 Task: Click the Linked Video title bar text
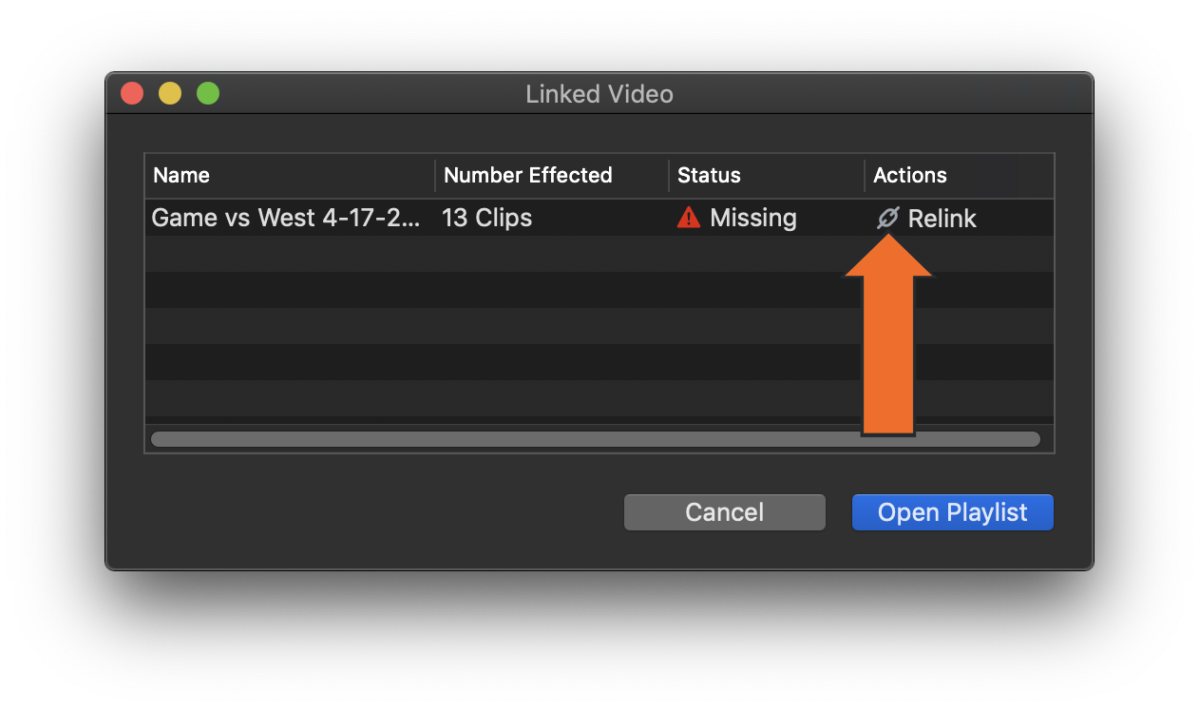[599, 94]
